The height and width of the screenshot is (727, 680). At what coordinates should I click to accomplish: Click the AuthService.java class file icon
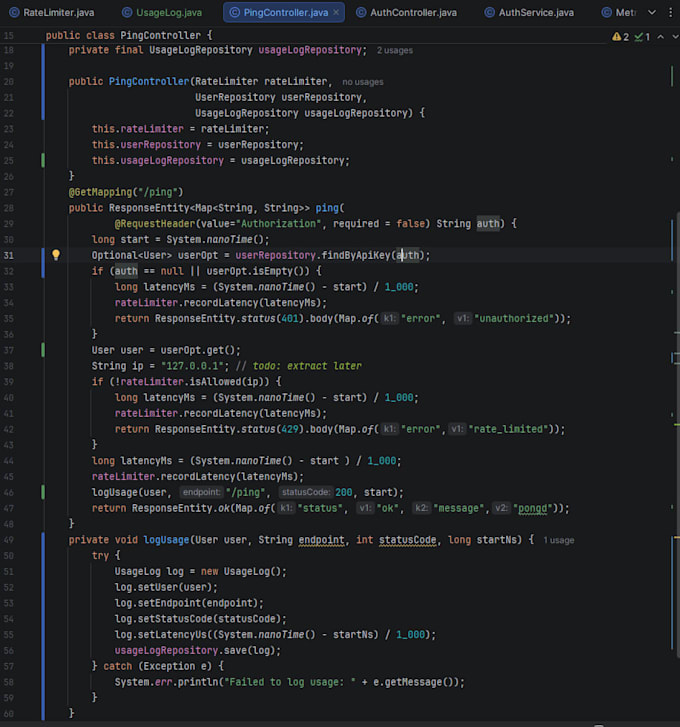pos(489,13)
